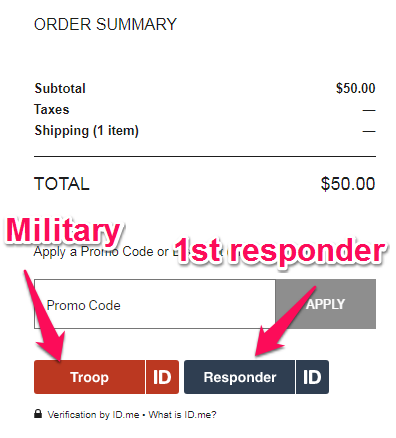Click the ID badge on Responder button
The image size is (396, 438).
tap(312, 377)
